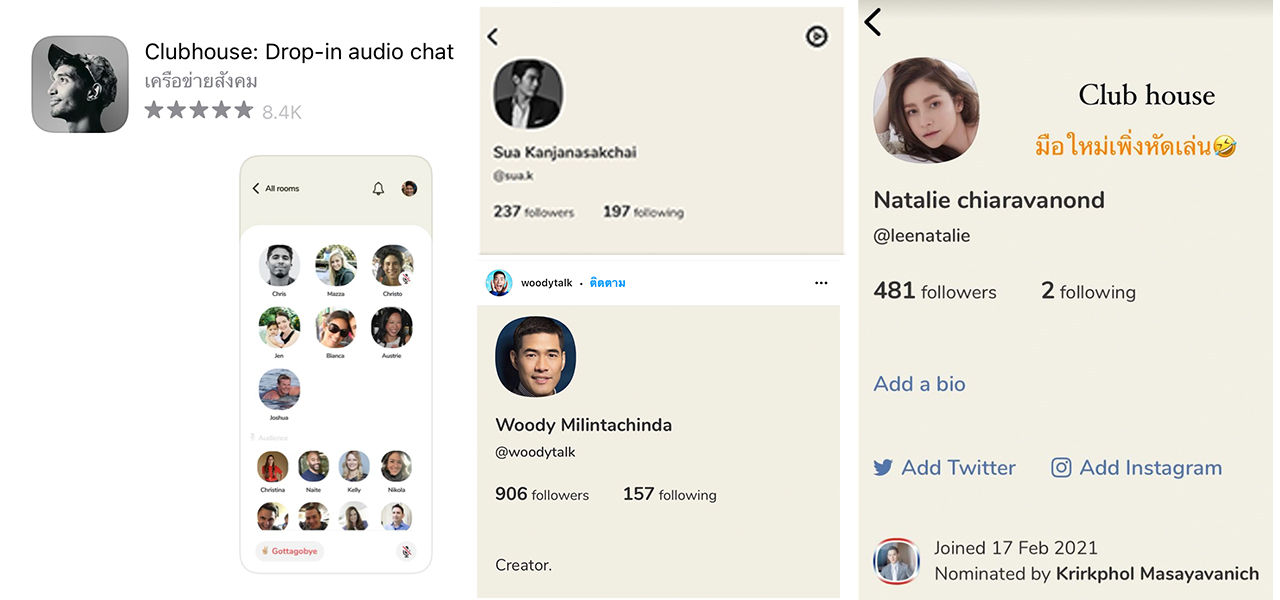Tap the play circle icon on Sua's profile
Screen dimensions: 1280x600
point(817,37)
